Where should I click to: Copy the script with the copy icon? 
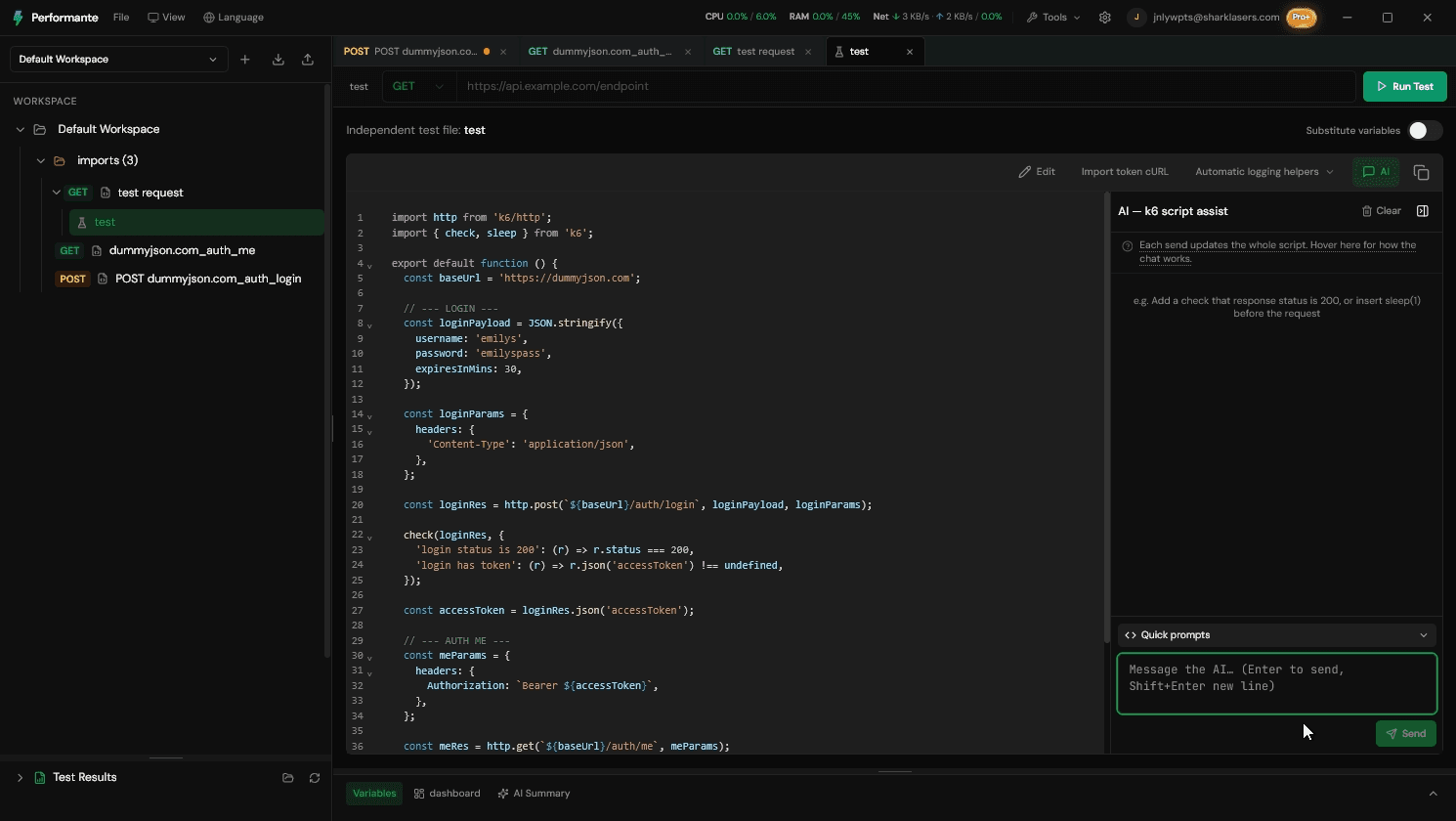[1422, 172]
